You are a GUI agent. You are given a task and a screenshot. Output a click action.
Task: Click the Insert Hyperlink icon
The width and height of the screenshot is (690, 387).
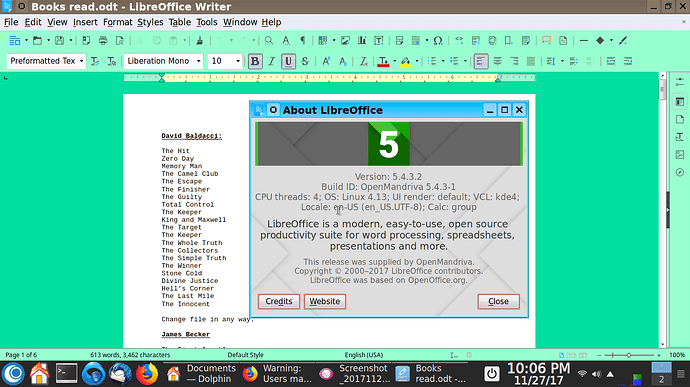459,41
